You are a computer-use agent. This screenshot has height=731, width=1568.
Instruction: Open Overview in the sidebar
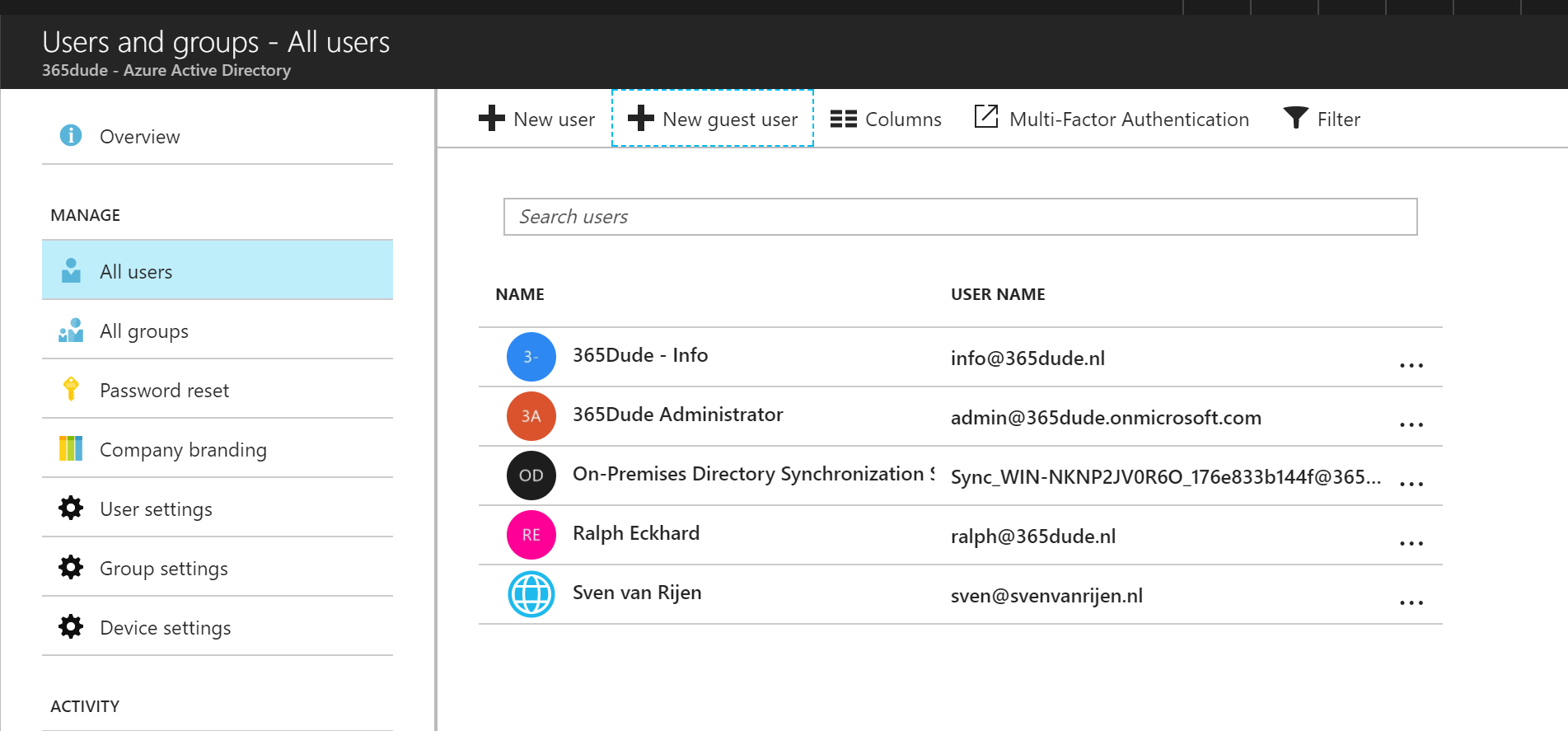[x=218, y=136]
